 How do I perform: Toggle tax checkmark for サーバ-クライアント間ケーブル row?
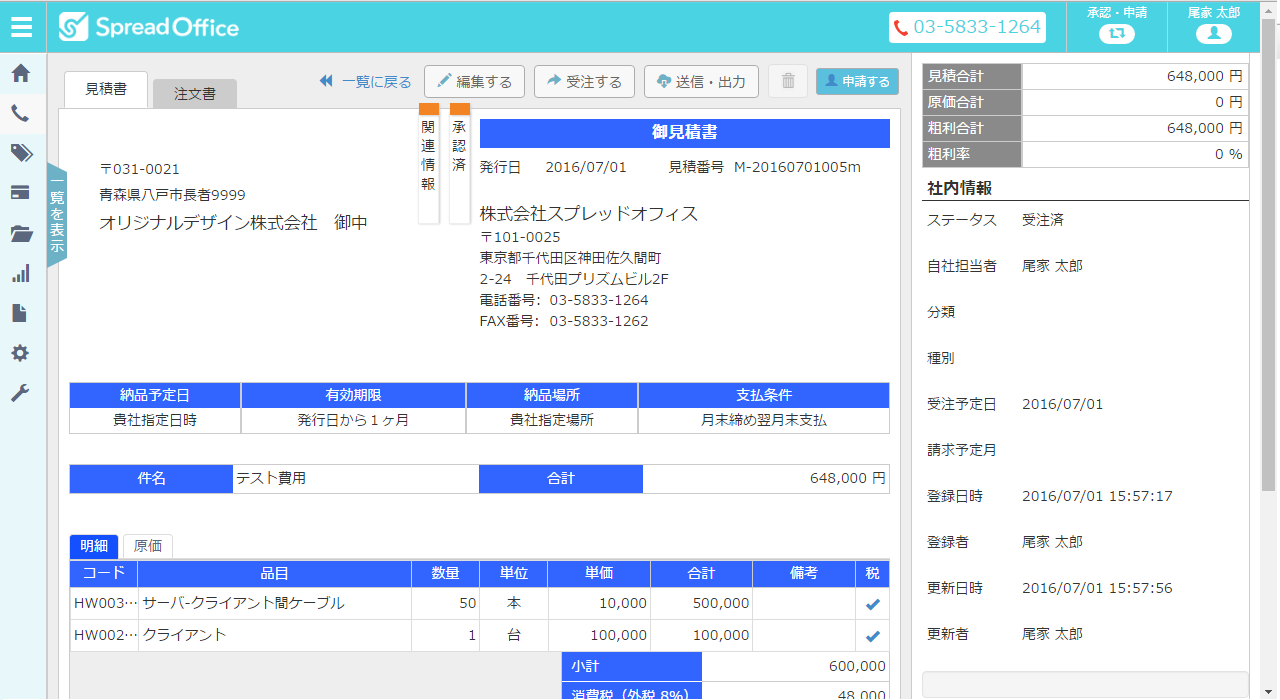pos(872,604)
